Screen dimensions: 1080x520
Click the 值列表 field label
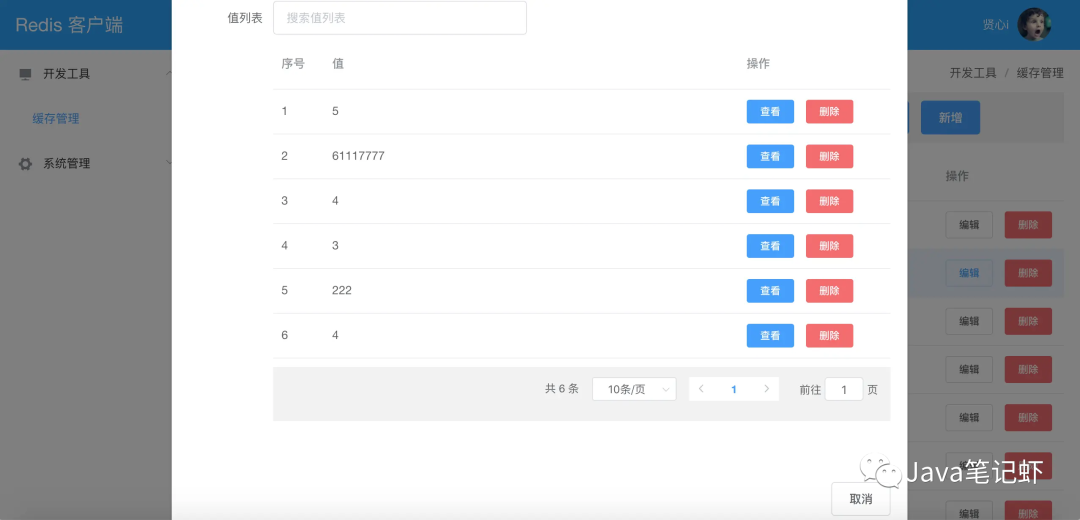click(245, 18)
